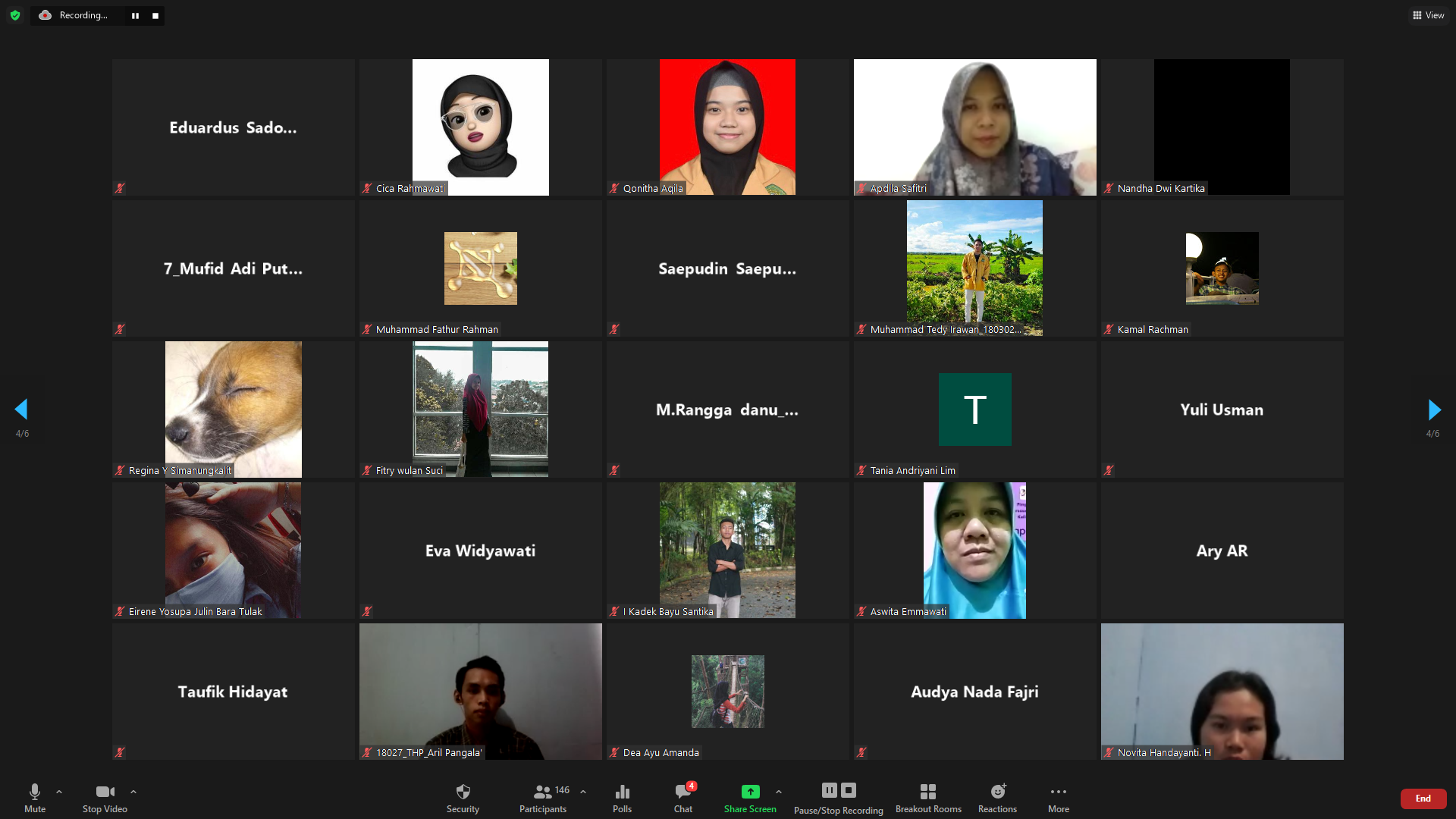Open video options arrow next to Stop Video
Screen dimensions: 1456x819
[133, 792]
